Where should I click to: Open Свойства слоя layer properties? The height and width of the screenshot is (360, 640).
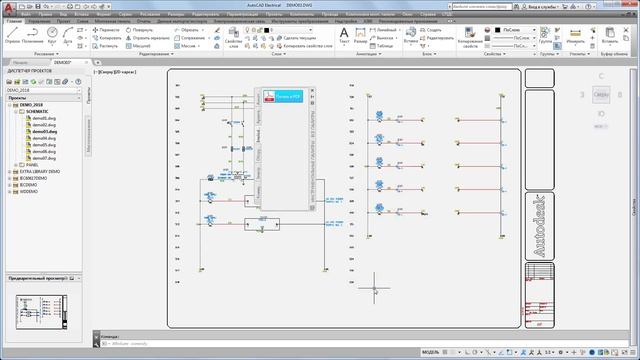[x=233, y=38]
